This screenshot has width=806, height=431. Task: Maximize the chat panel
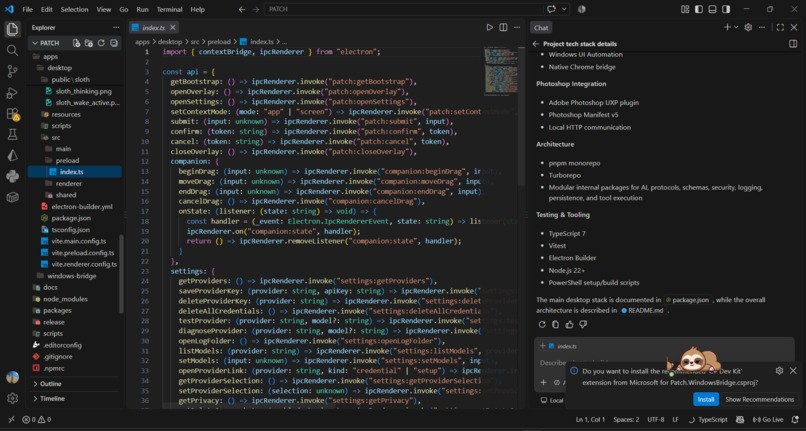[780, 27]
